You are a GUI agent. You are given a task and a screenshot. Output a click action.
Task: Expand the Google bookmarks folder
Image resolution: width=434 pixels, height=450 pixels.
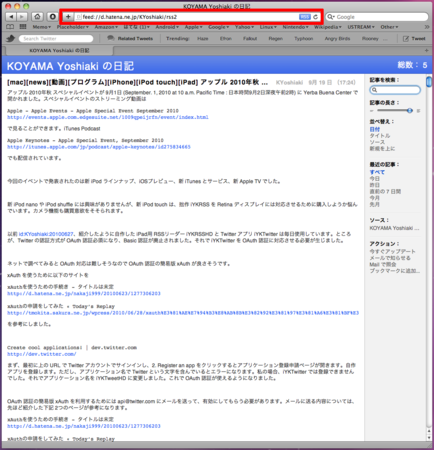(219, 27)
